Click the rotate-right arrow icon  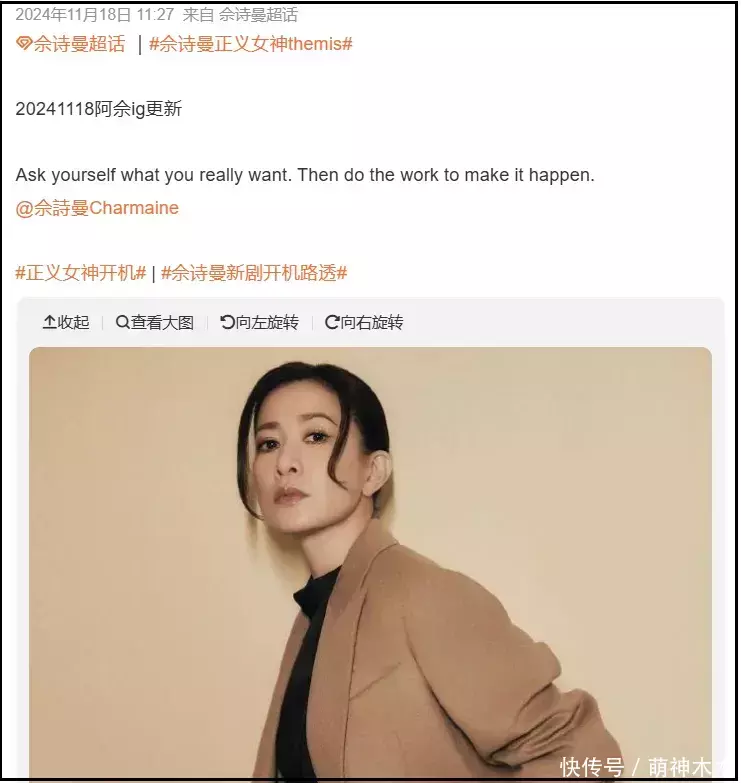click(332, 322)
